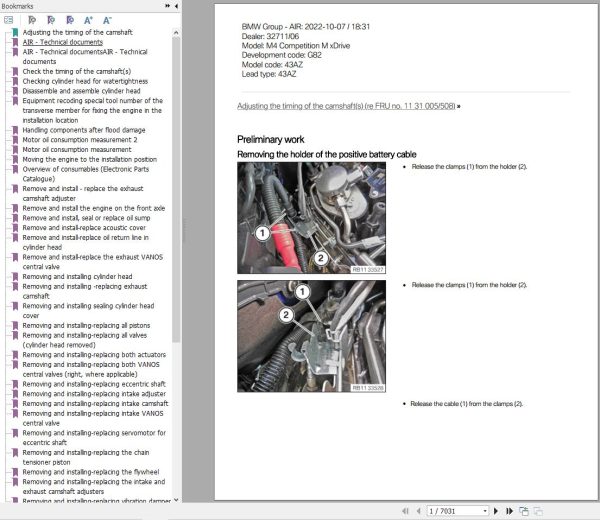Click the first gray bookmark toolbar icon
This screenshot has width=600, height=520.
tap(32, 20)
